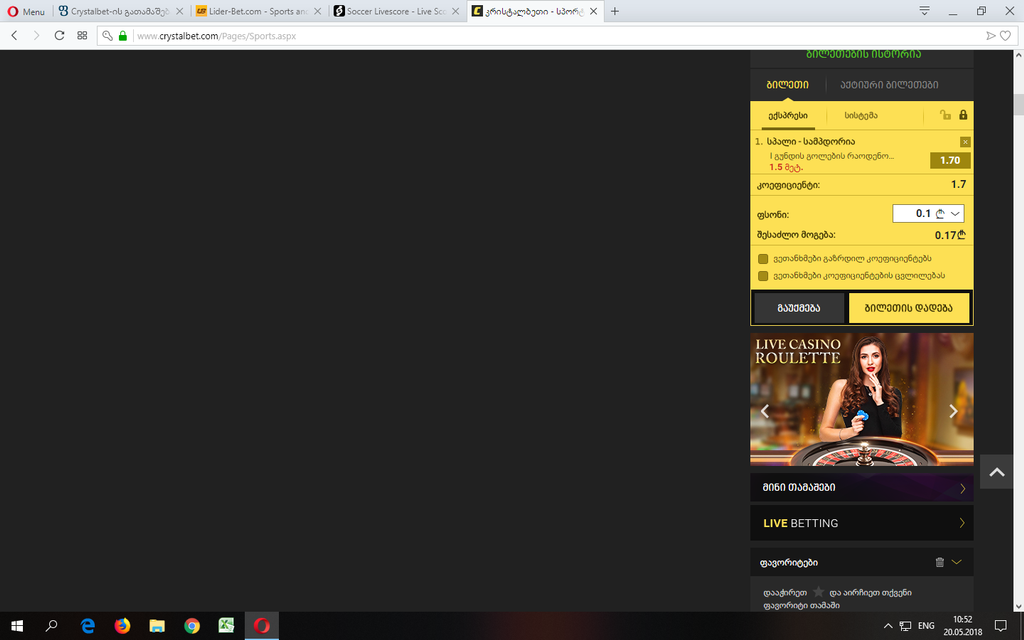Click the star icon in favorites hint

[818, 592]
